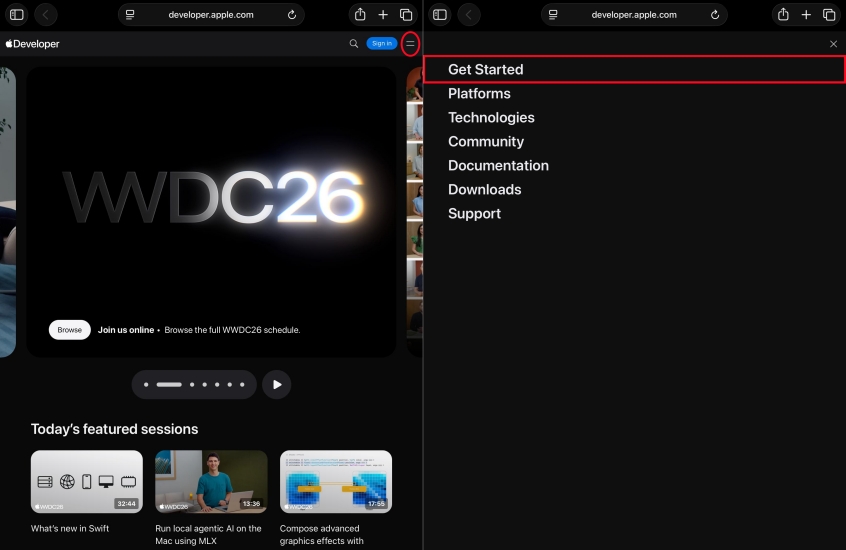Viewport: 846px width, 550px height.
Task: Click the Today's featured sessions heading
Action: (114, 429)
